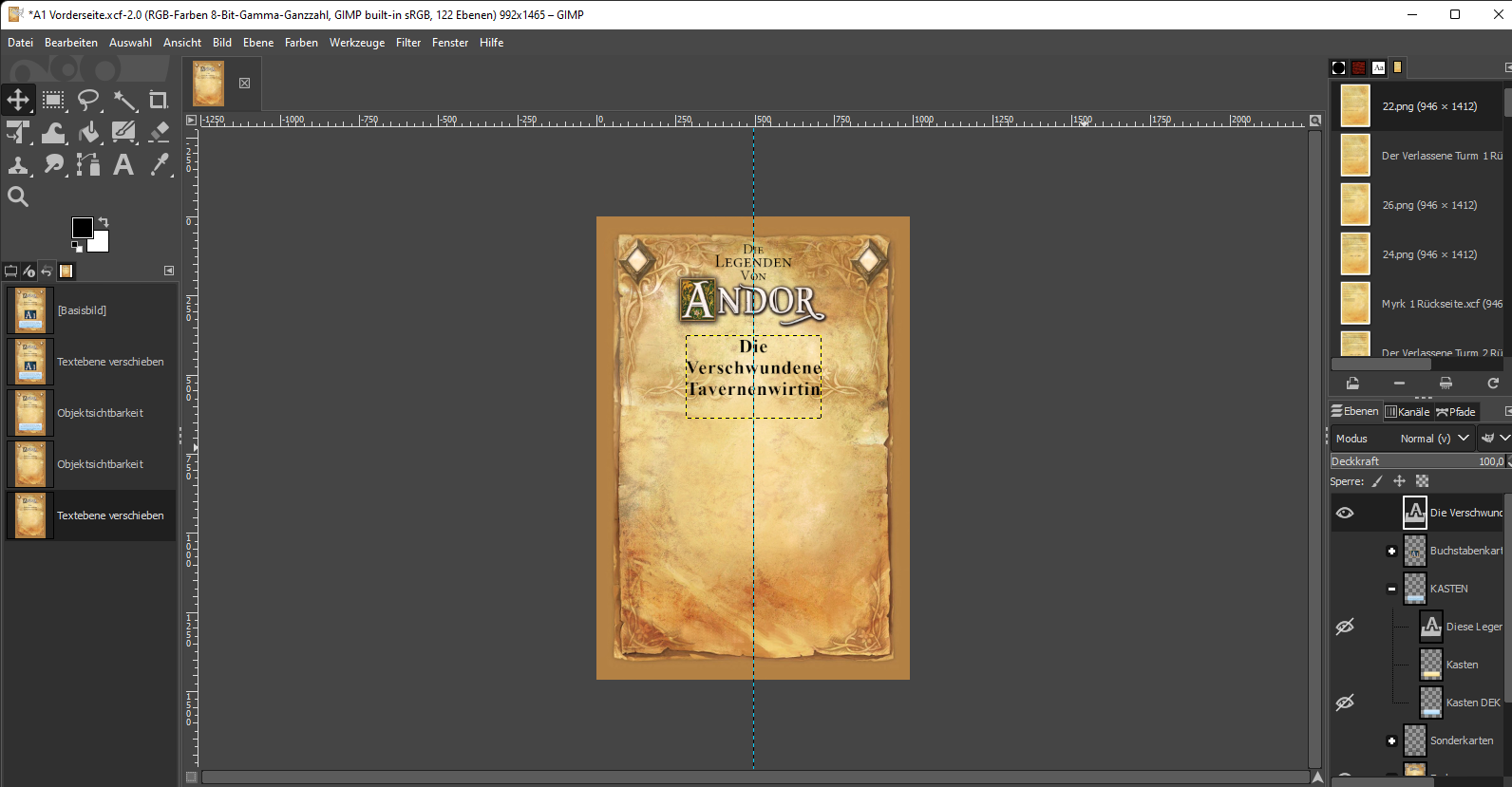The height and width of the screenshot is (787, 1512).
Task: Switch to the Kanäle tab
Action: tap(1408, 412)
